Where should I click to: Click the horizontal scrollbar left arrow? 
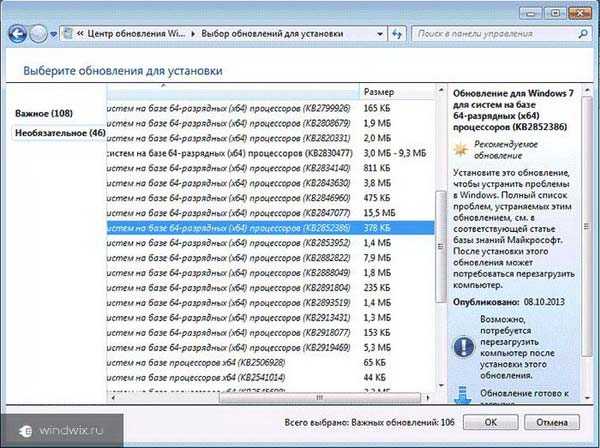[x=113, y=398]
